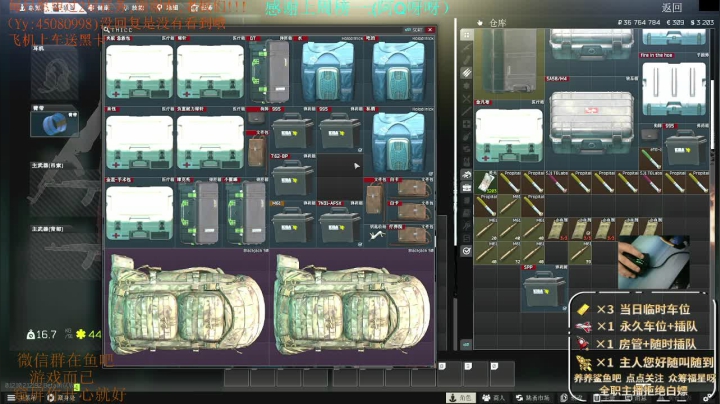Viewport: 720px width, 404px height.
Task: Click the 主武器(背部) weapon slot
Action: pyautogui.click(x=64, y=252)
